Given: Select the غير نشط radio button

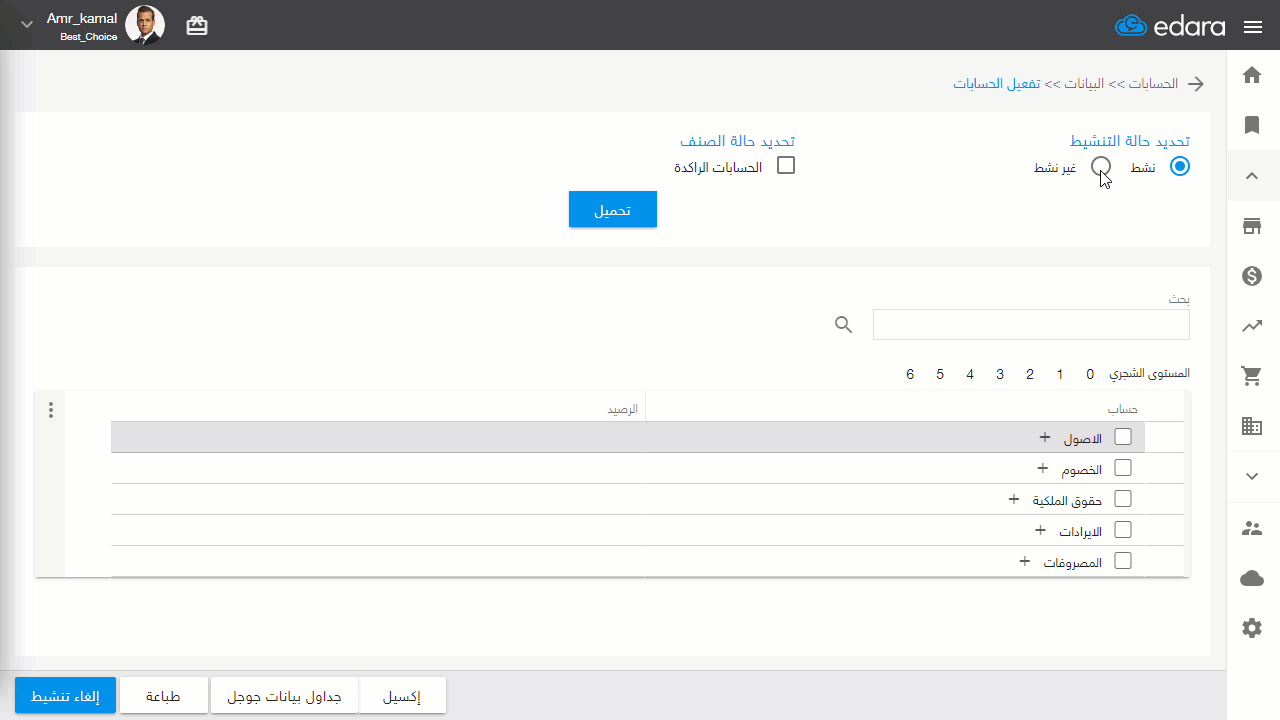Looking at the screenshot, I should (1101, 167).
